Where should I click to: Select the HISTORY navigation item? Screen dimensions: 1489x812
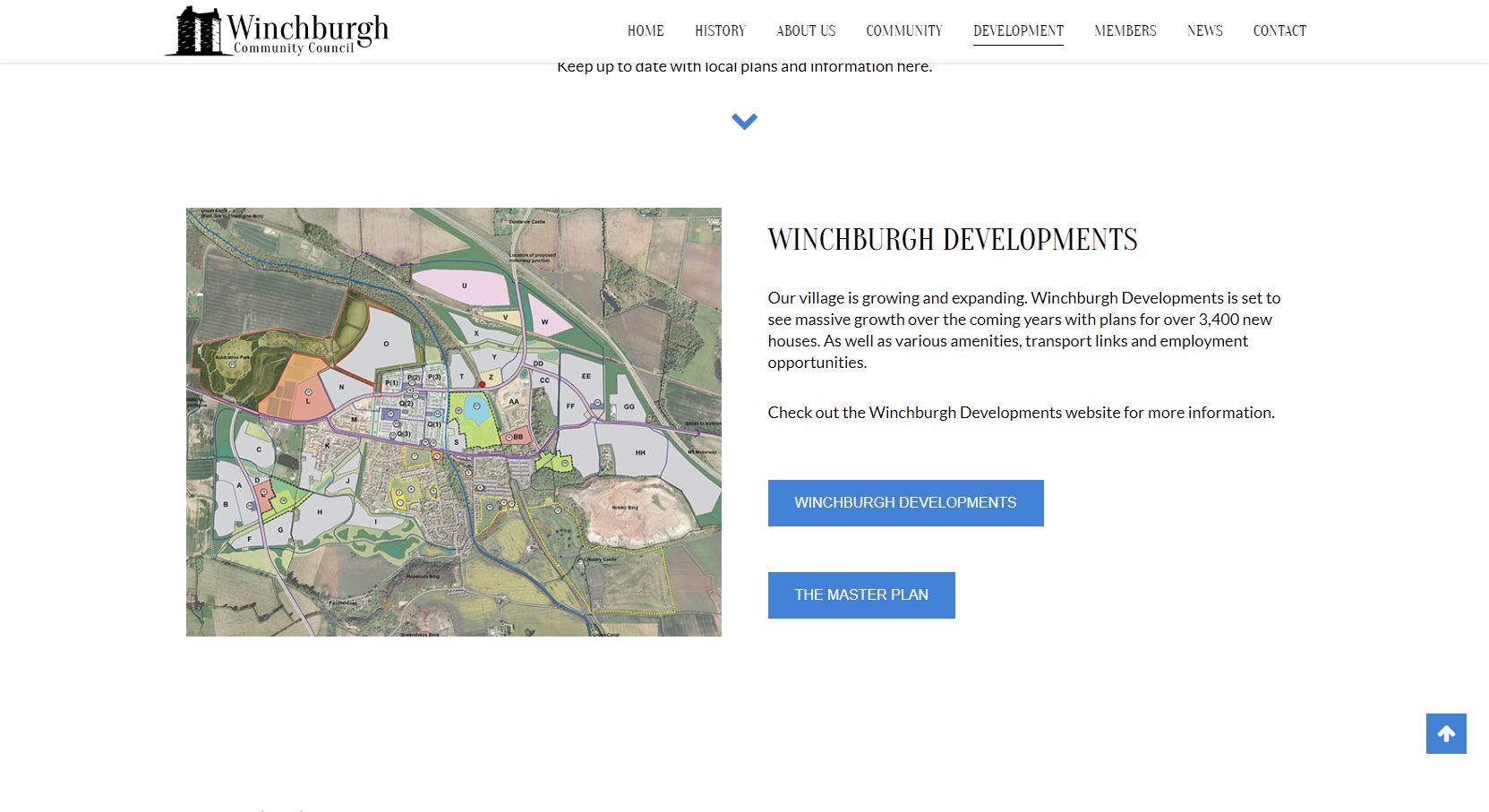tap(720, 30)
